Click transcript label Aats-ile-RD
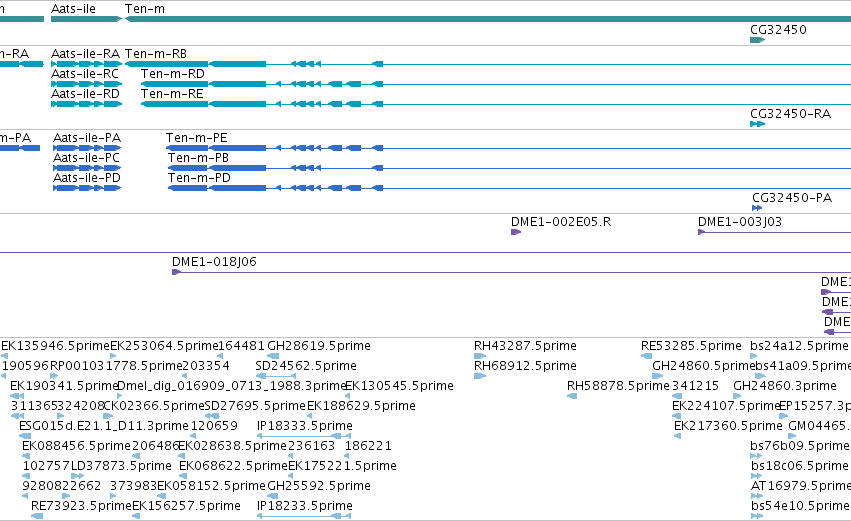 tap(85, 94)
